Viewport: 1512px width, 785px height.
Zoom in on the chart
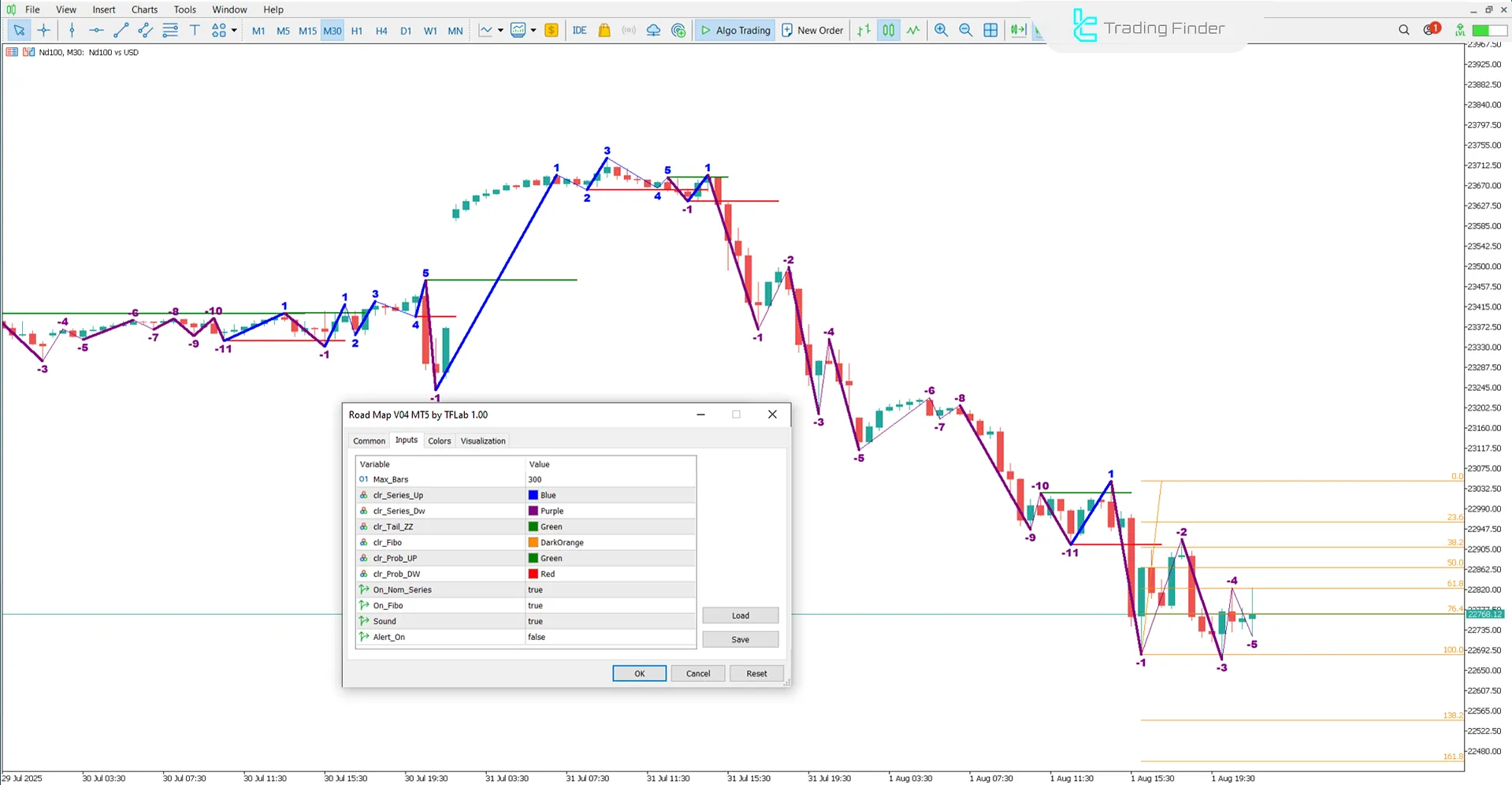pos(941,30)
